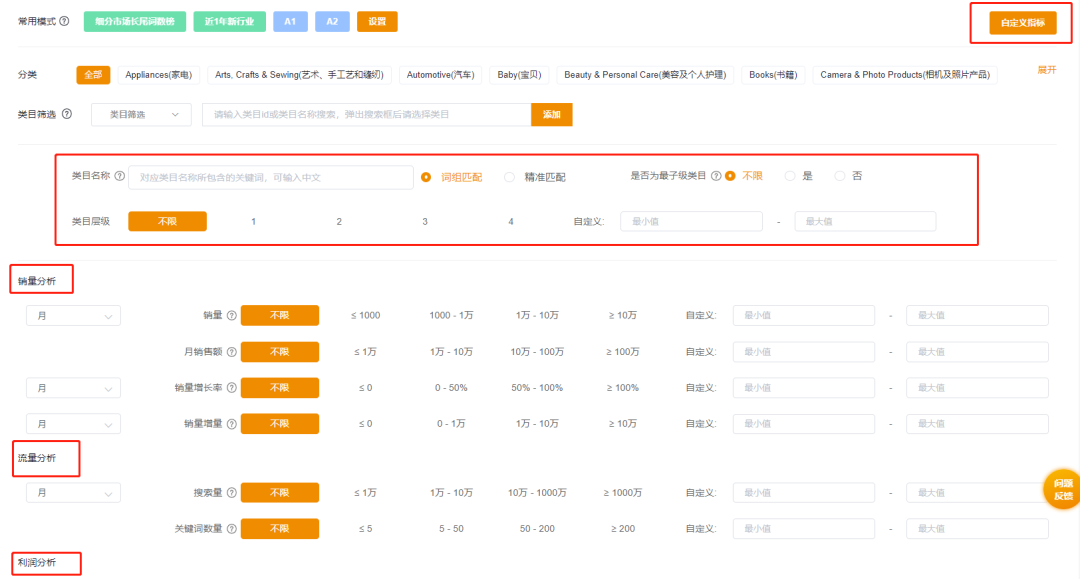The width and height of the screenshot is (1080, 579).
Task: Choose 类目层级 level 1
Action: pyautogui.click(x=253, y=221)
